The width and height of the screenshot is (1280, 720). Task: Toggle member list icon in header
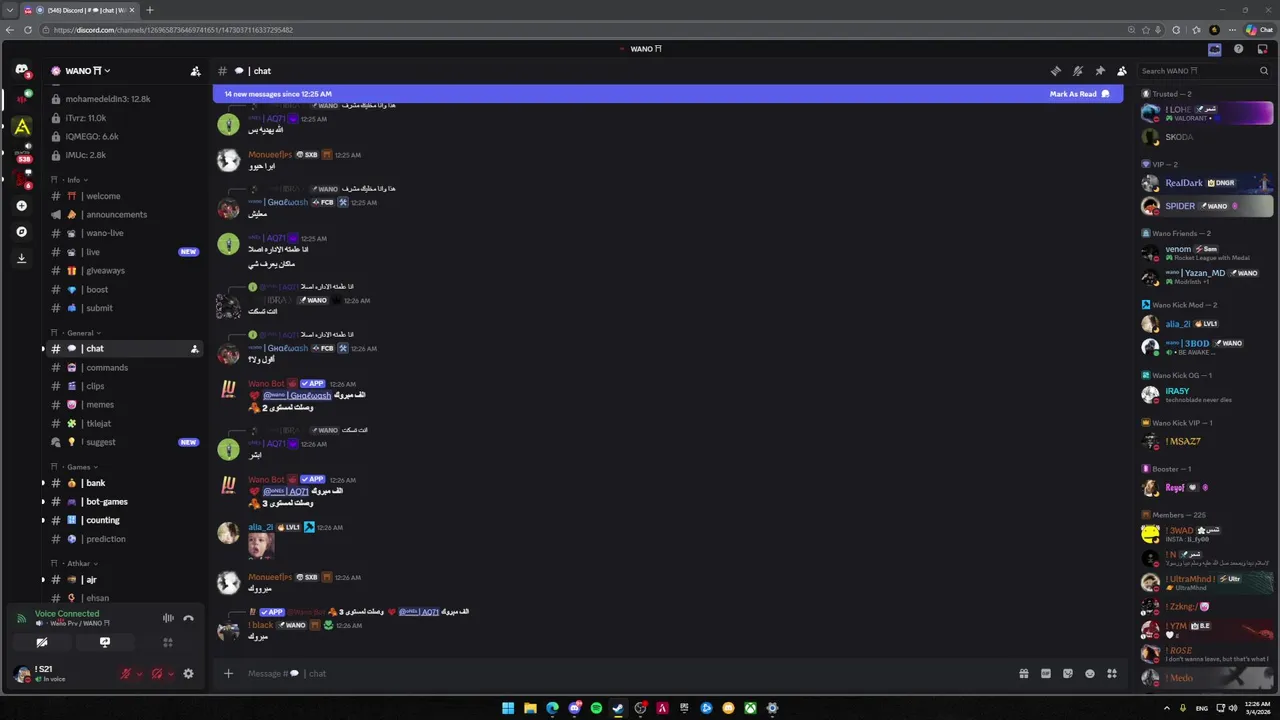pos(1122,71)
